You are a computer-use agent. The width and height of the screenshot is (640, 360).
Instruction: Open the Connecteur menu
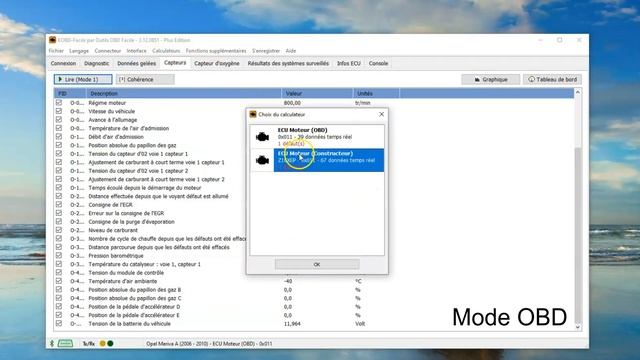point(108,51)
